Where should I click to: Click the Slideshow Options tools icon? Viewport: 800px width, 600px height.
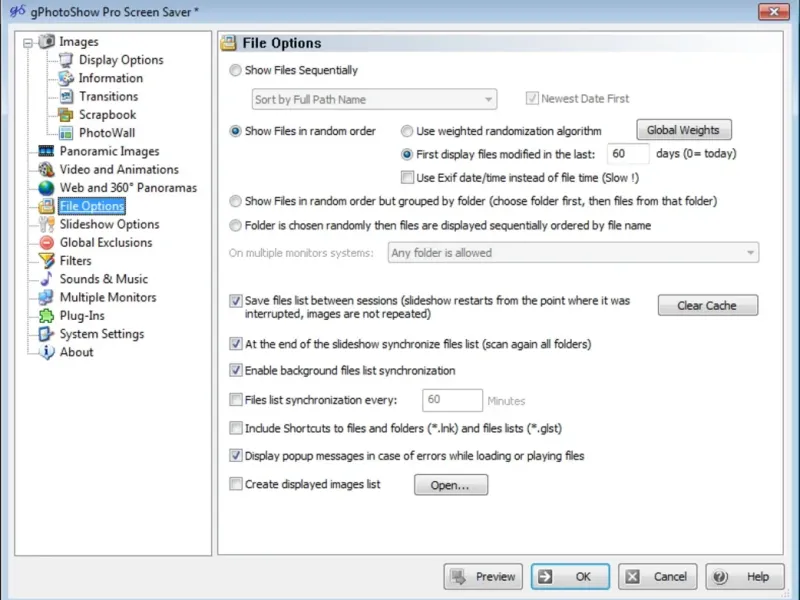point(46,224)
